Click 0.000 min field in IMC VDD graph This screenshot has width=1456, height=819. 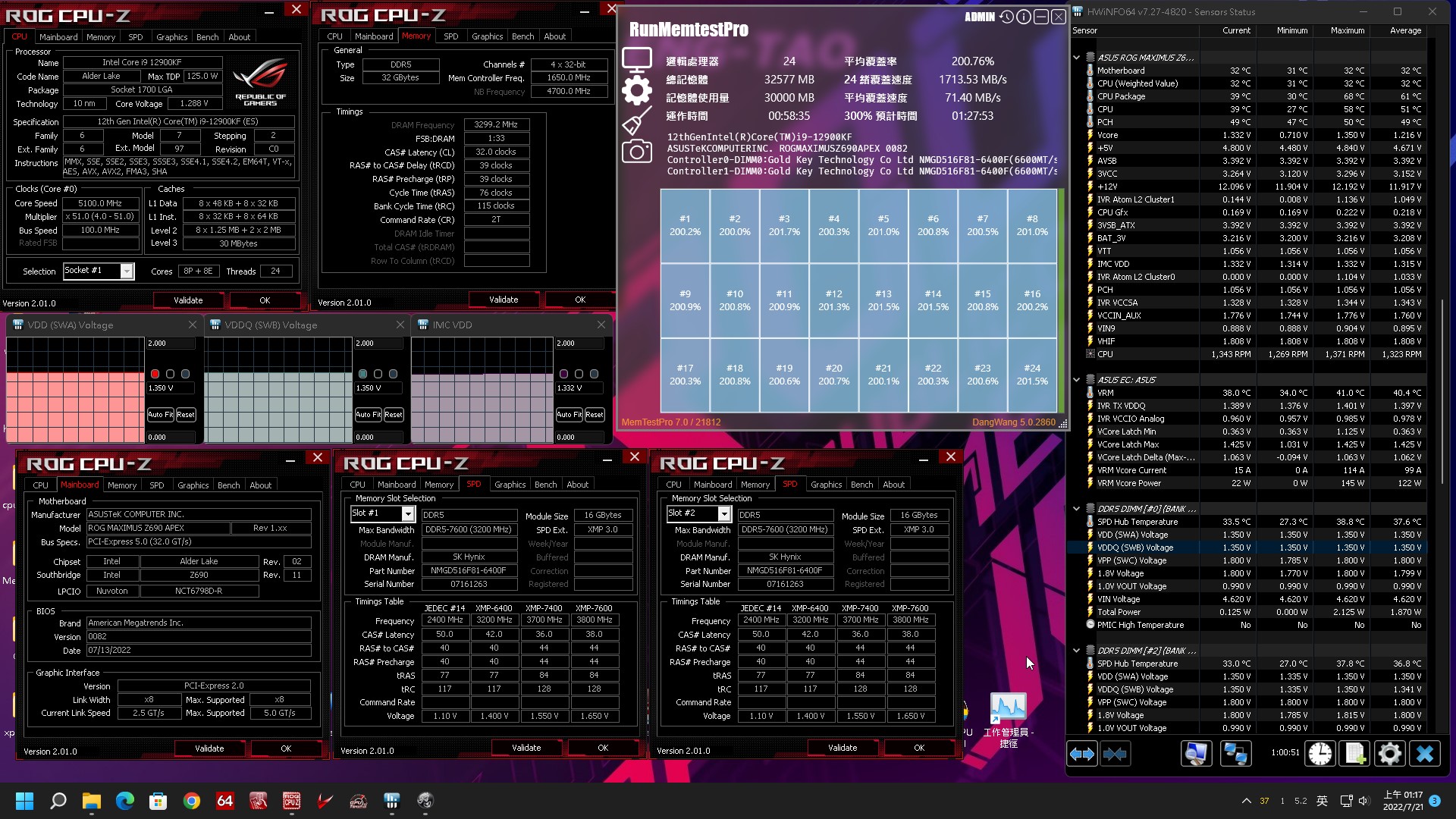pyautogui.click(x=579, y=438)
